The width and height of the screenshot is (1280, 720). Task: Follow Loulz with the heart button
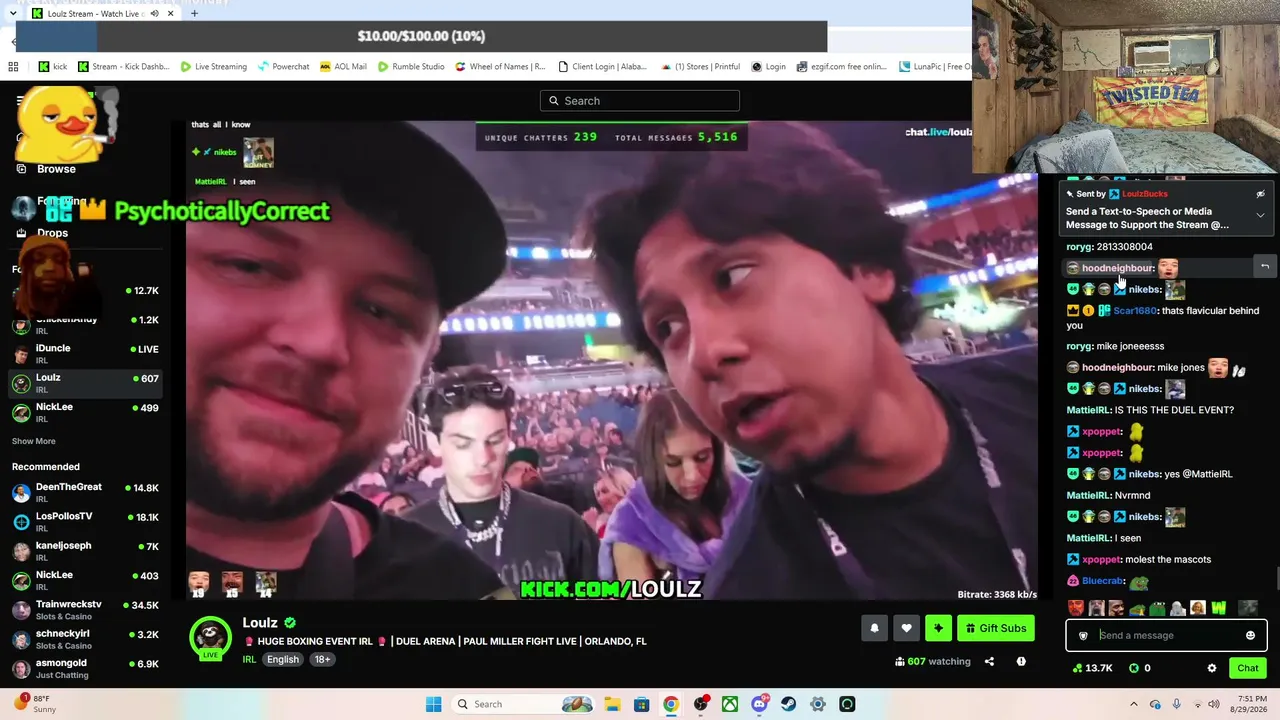click(906, 628)
